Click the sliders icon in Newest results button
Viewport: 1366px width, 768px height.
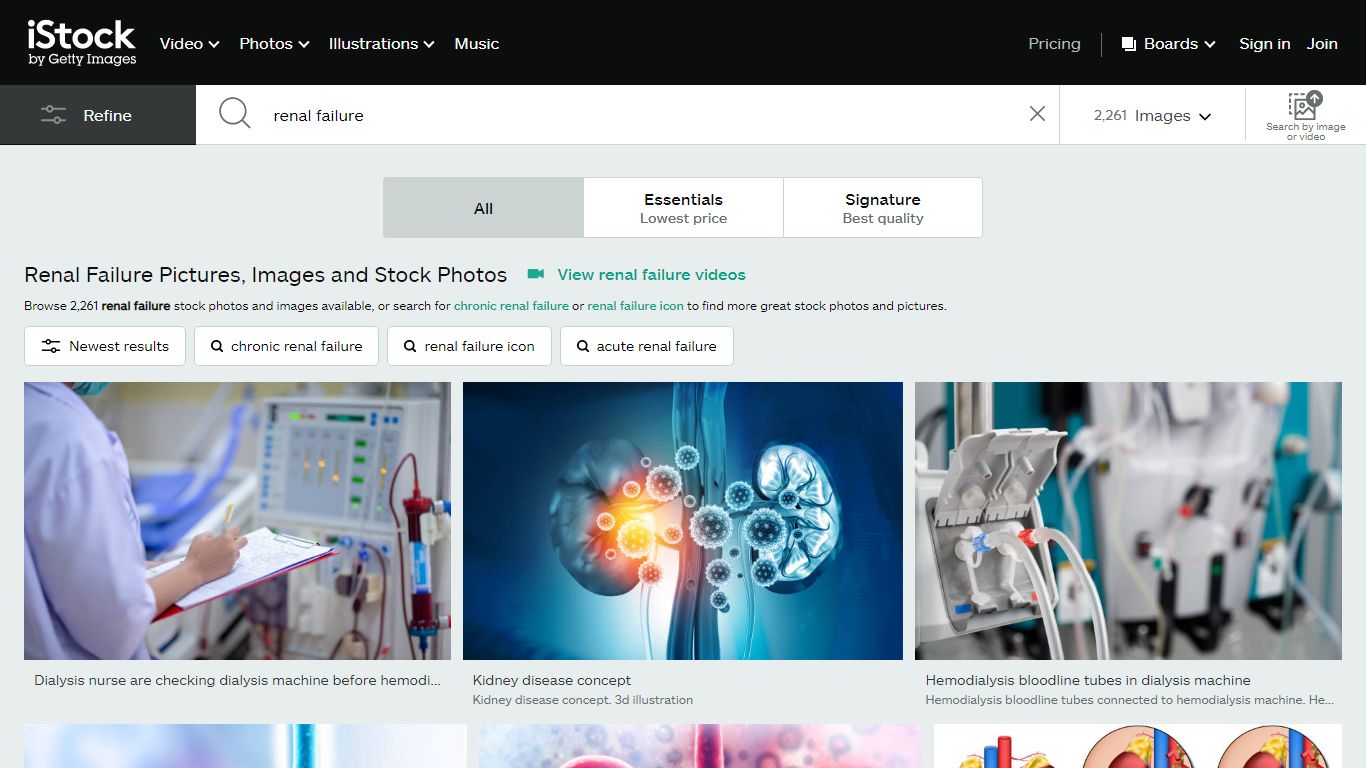(51, 346)
